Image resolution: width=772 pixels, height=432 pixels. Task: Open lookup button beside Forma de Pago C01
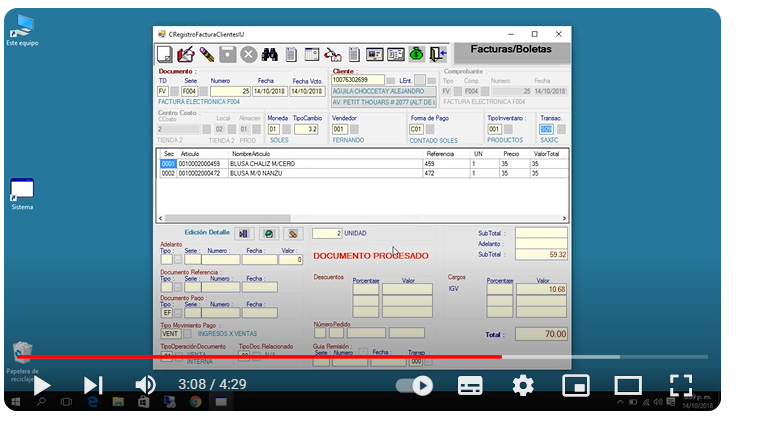click(x=430, y=130)
